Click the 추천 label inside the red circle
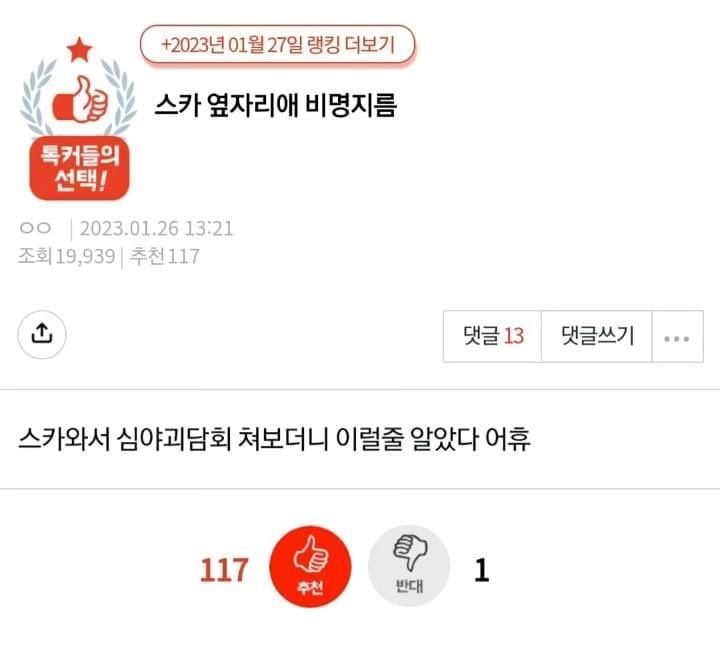Viewport: 720px width, 664px height. pyautogui.click(x=310, y=587)
